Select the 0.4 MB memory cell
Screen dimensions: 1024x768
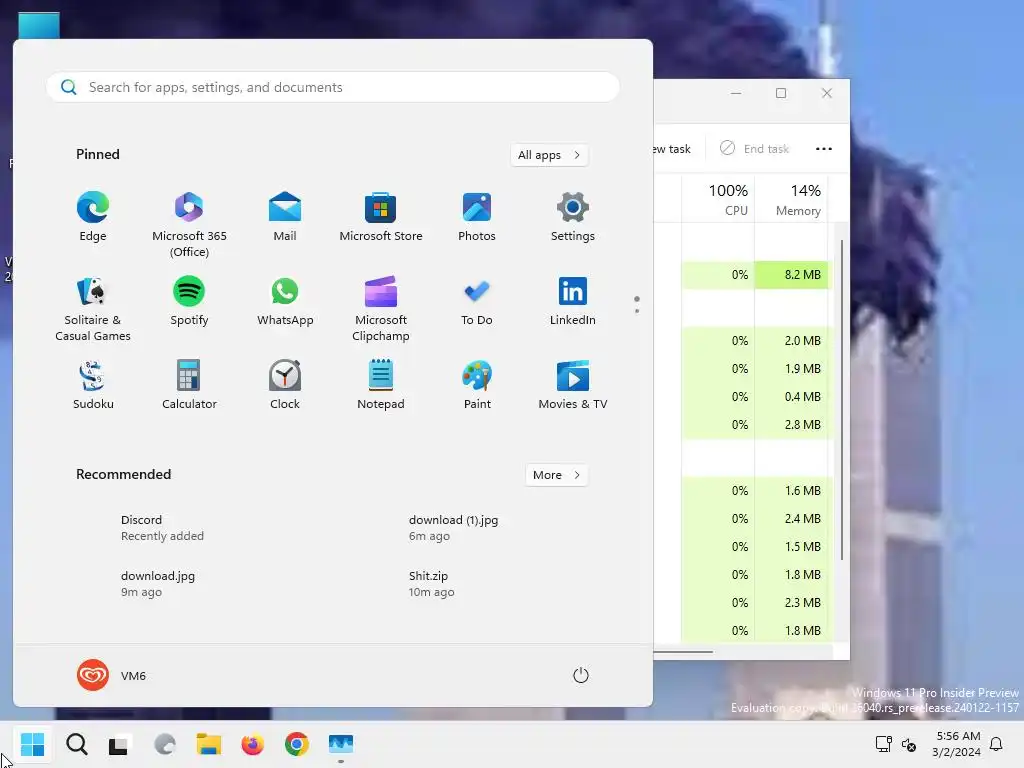792,396
